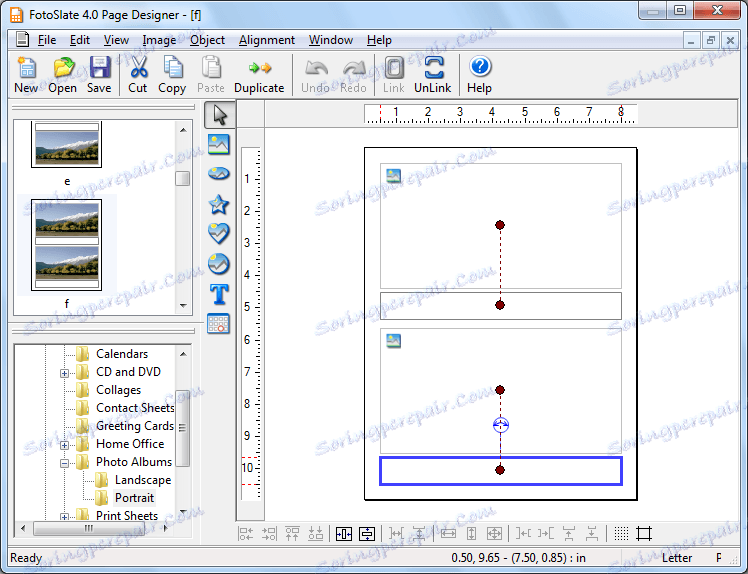This screenshot has height=574, width=748.
Task: Choose the oval image frame tool
Action: tap(219, 173)
